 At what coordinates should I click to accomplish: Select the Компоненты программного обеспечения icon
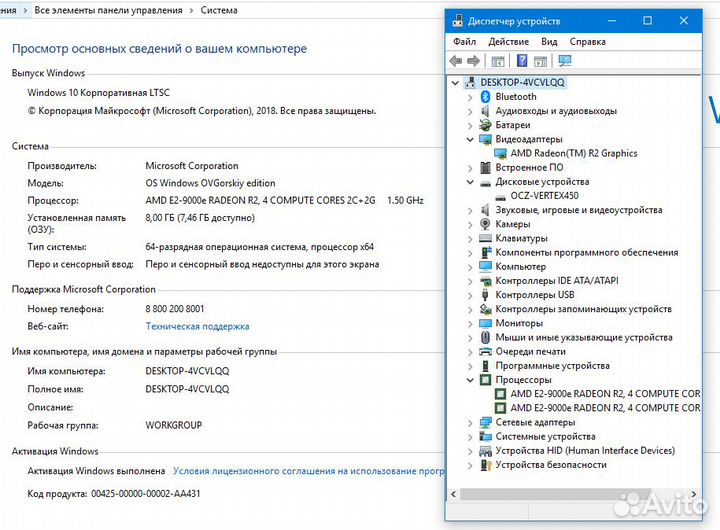[x=485, y=253]
